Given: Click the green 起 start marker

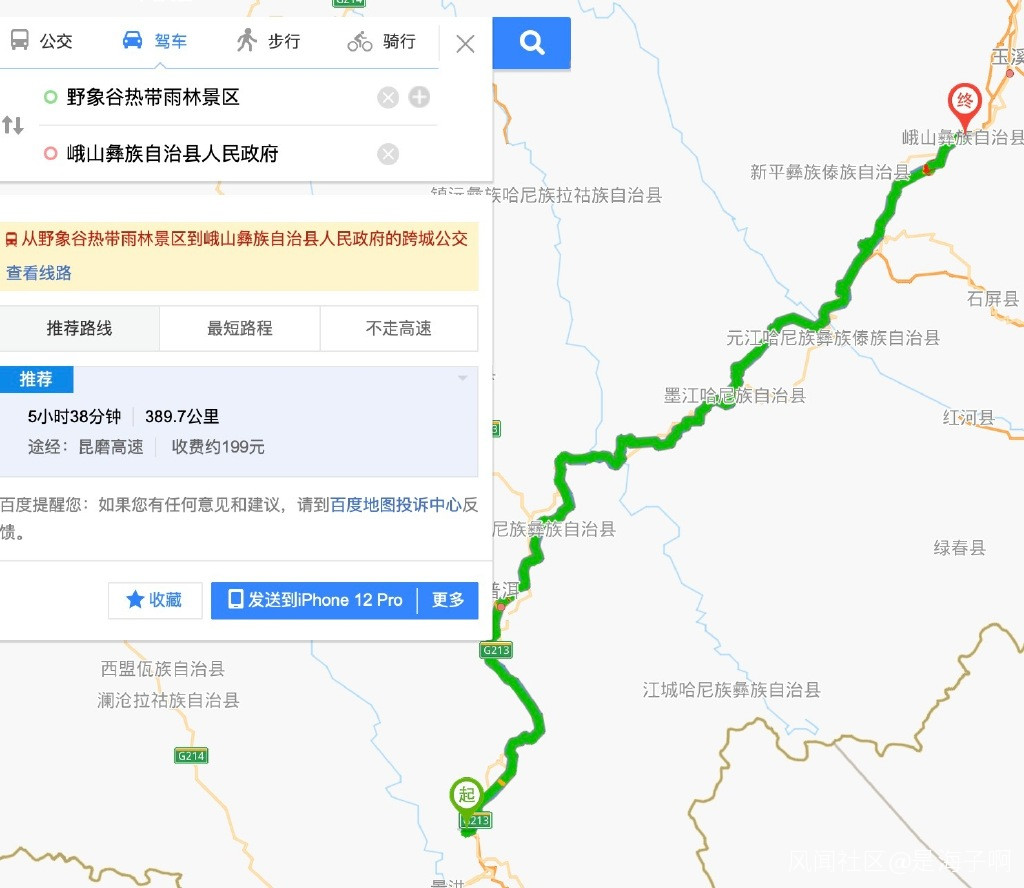Looking at the screenshot, I should point(466,795).
